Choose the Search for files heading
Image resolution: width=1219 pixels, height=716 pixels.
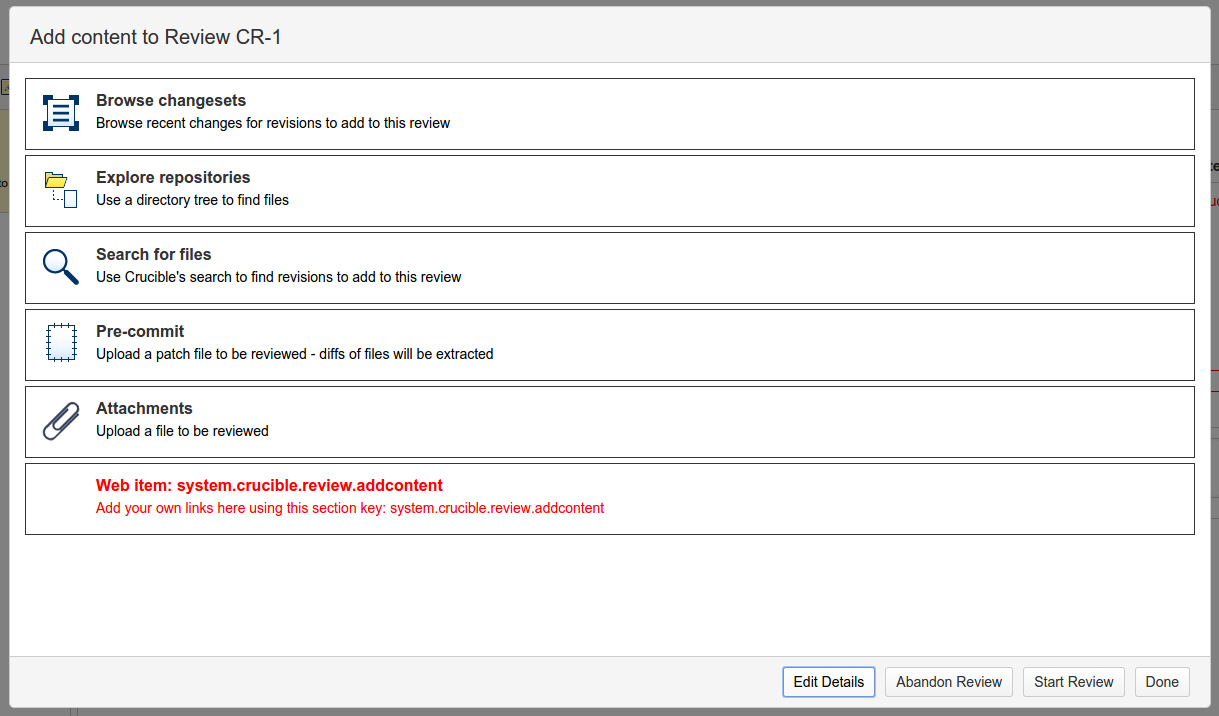pyautogui.click(x=154, y=255)
